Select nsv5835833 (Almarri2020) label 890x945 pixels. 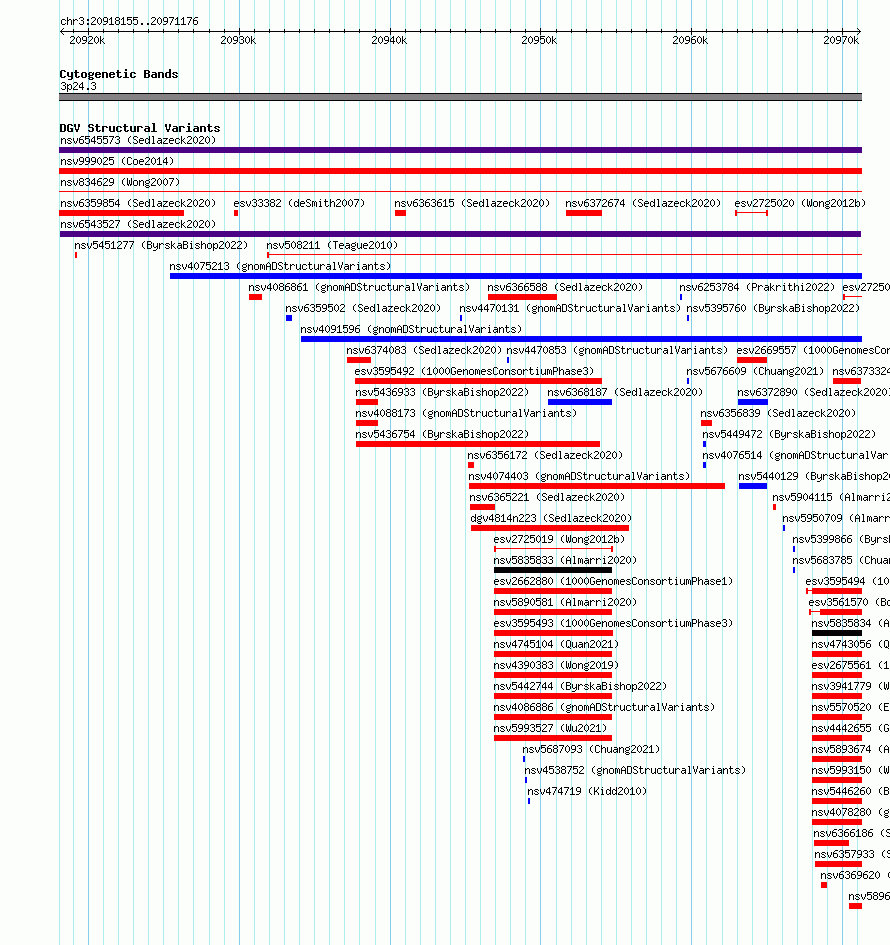click(565, 560)
